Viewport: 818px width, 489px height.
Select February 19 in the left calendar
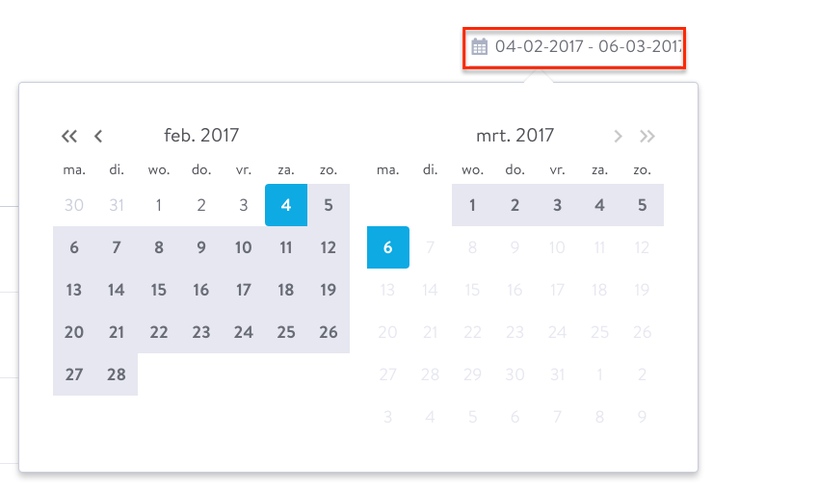tap(328, 290)
